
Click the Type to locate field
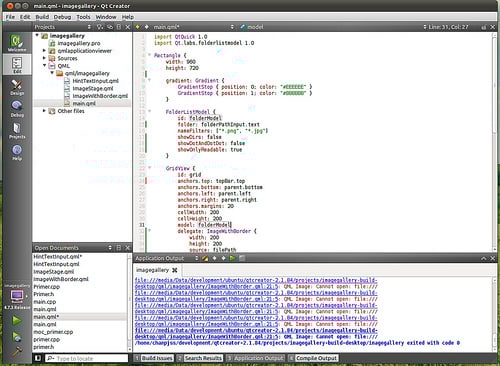point(87,358)
